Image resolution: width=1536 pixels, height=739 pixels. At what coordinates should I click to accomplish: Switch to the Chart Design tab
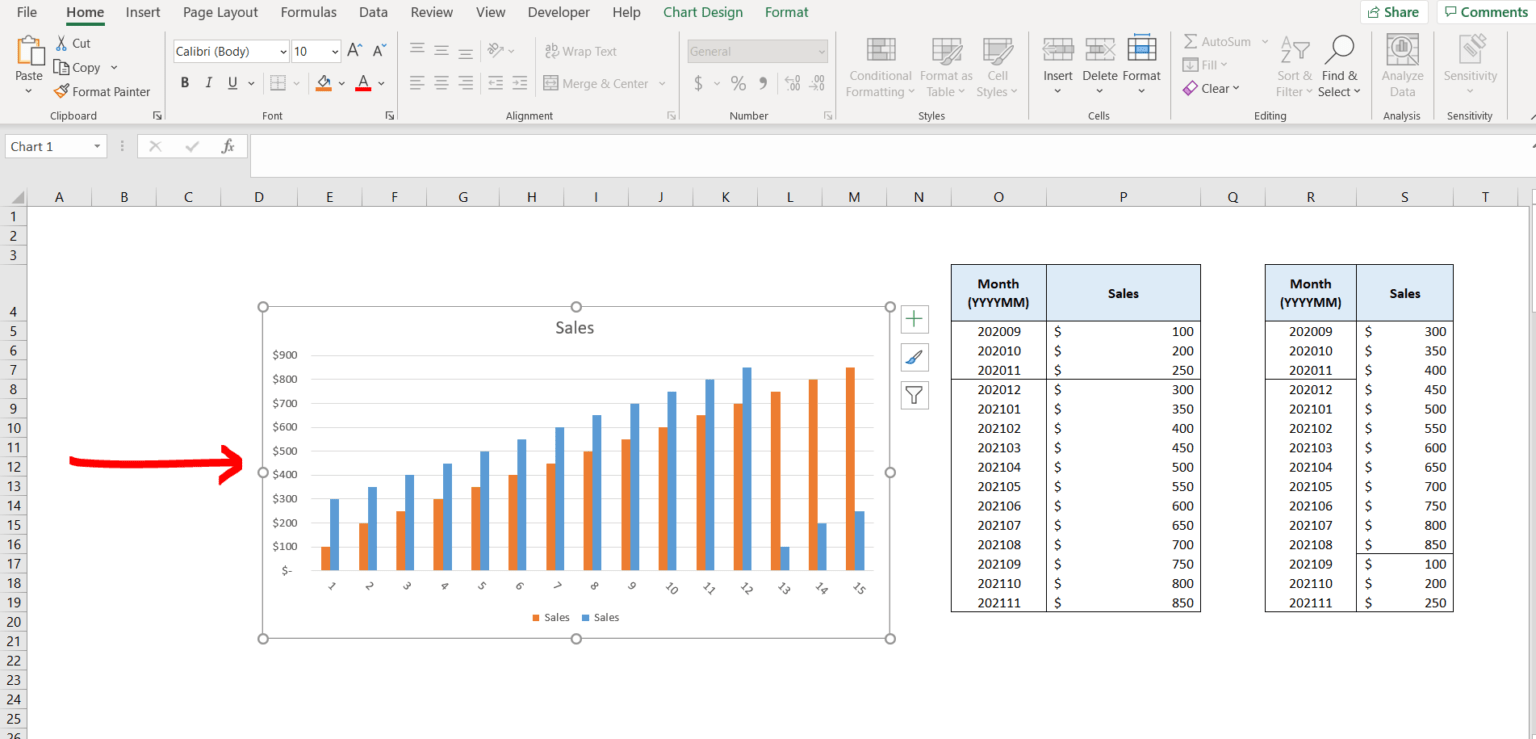pyautogui.click(x=702, y=12)
